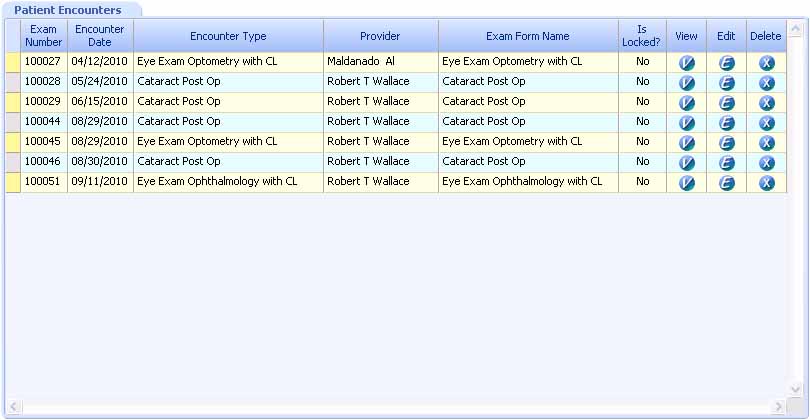The image size is (810, 420).
Task: Click the View column header
Action: (686, 36)
